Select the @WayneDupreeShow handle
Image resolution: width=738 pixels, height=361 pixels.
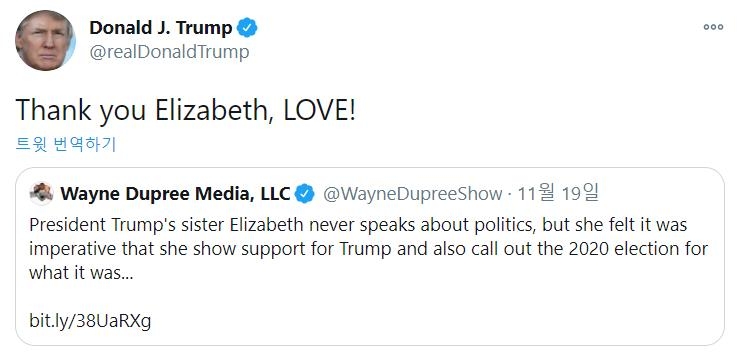tap(412, 193)
